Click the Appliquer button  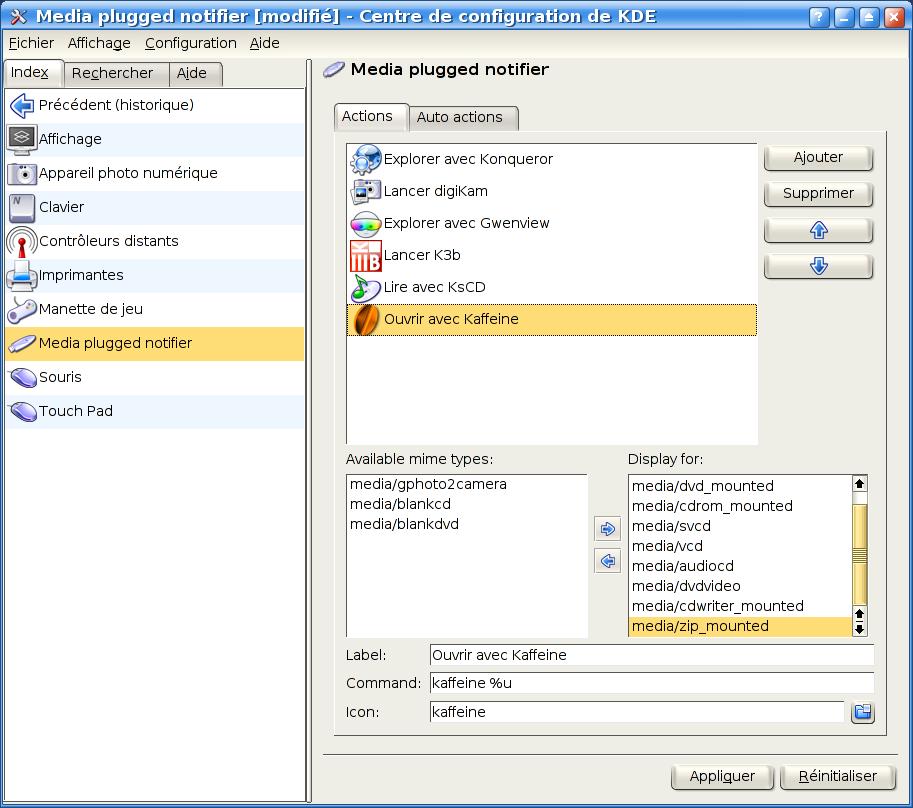point(722,776)
